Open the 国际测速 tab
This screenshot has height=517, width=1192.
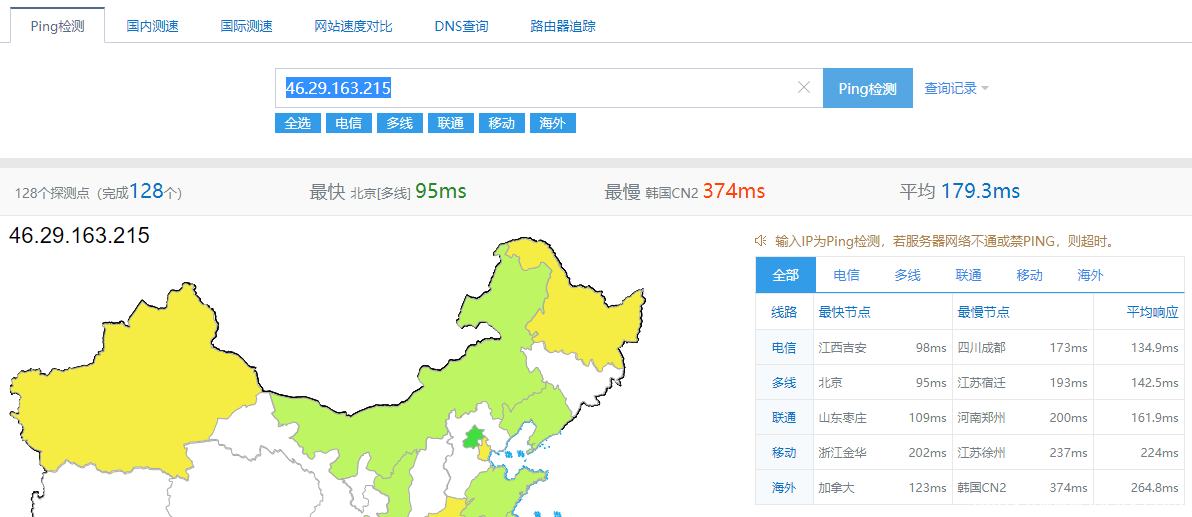[246, 26]
